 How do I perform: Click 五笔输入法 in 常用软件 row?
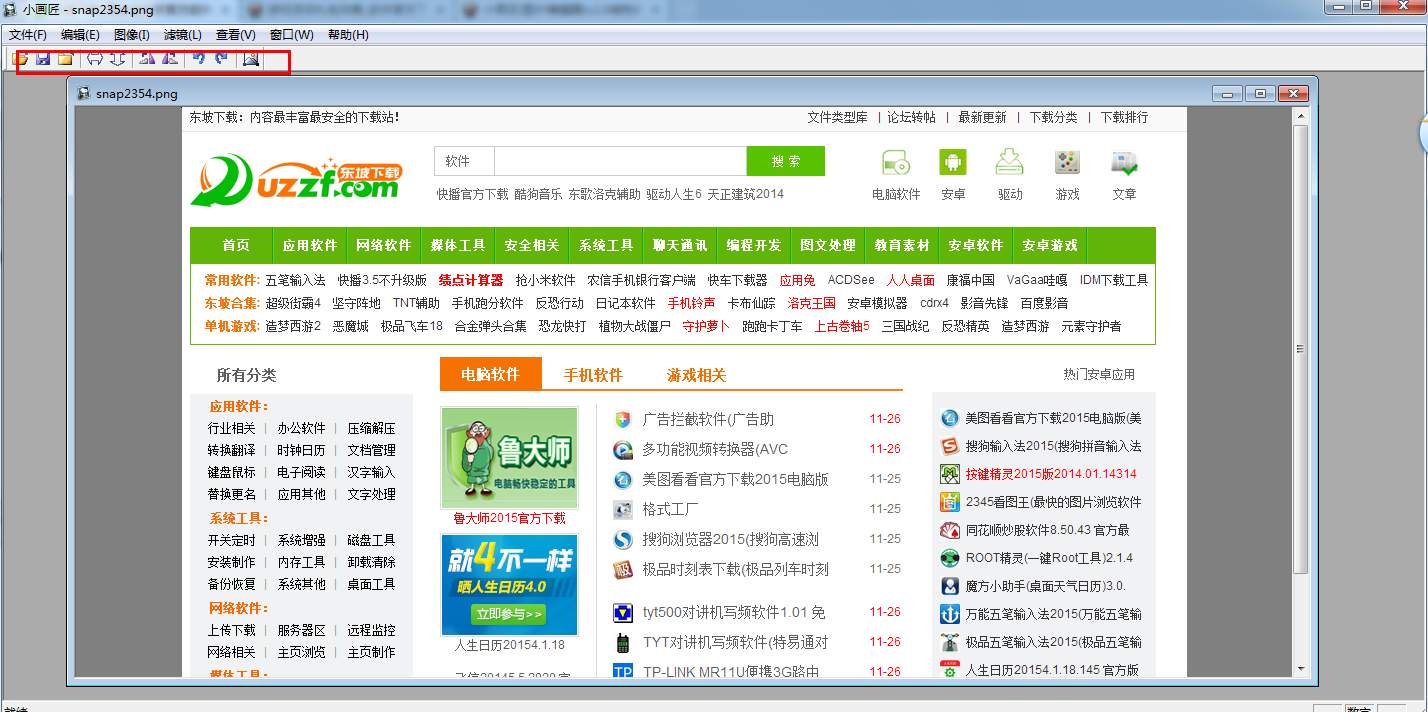295,280
